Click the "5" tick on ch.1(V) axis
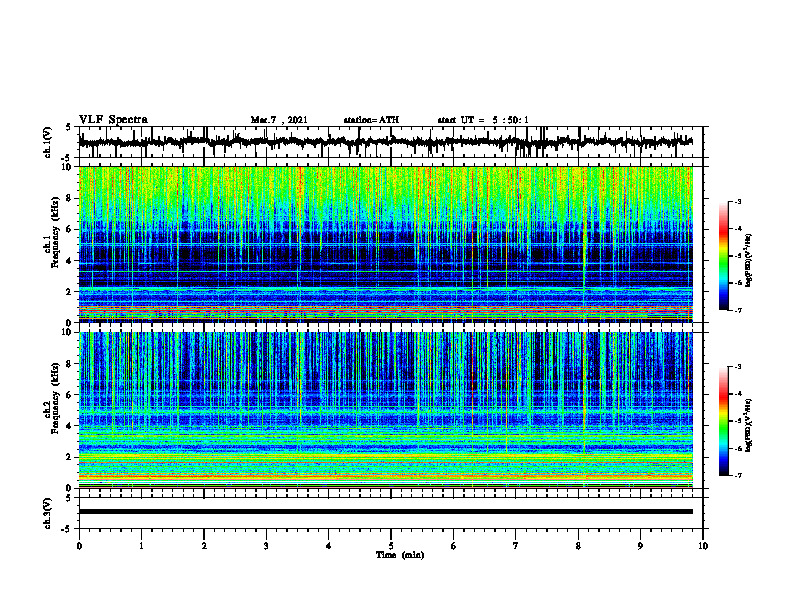 tap(69, 127)
